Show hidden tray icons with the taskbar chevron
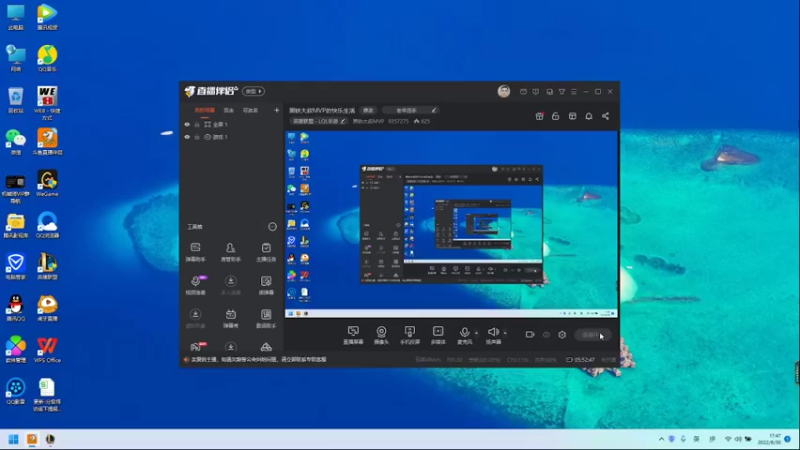800x450 pixels. pos(661,439)
